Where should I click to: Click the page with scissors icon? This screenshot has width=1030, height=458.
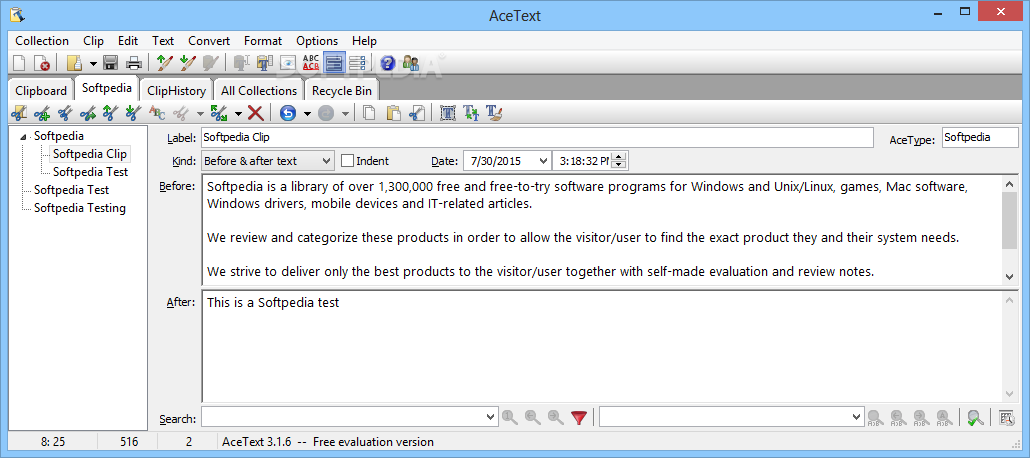point(416,113)
